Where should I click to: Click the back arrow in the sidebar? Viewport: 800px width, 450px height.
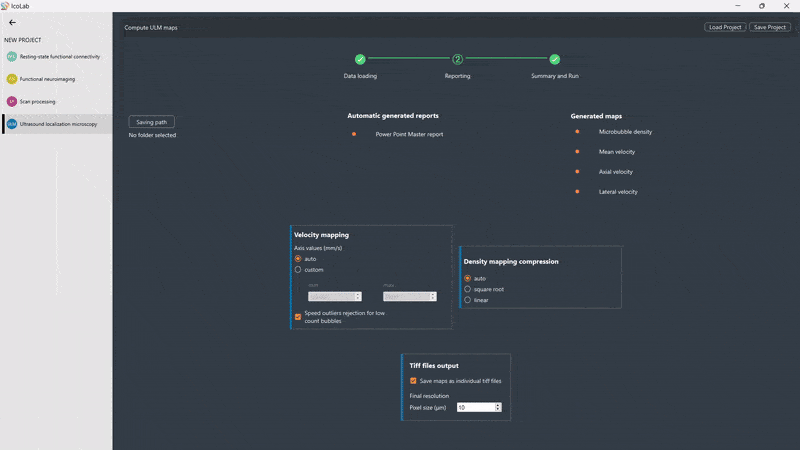tap(12, 22)
